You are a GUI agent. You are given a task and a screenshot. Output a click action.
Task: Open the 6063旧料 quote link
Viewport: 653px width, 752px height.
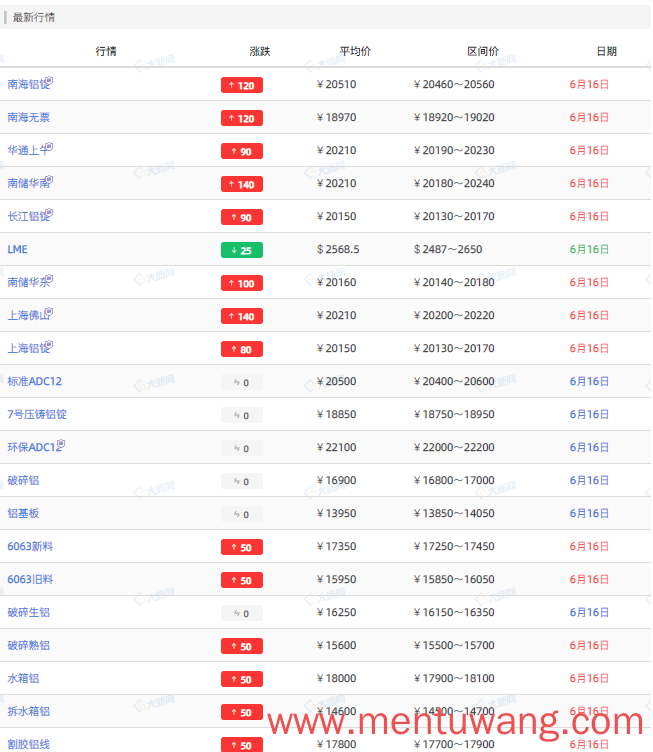click(x=30, y=580)
